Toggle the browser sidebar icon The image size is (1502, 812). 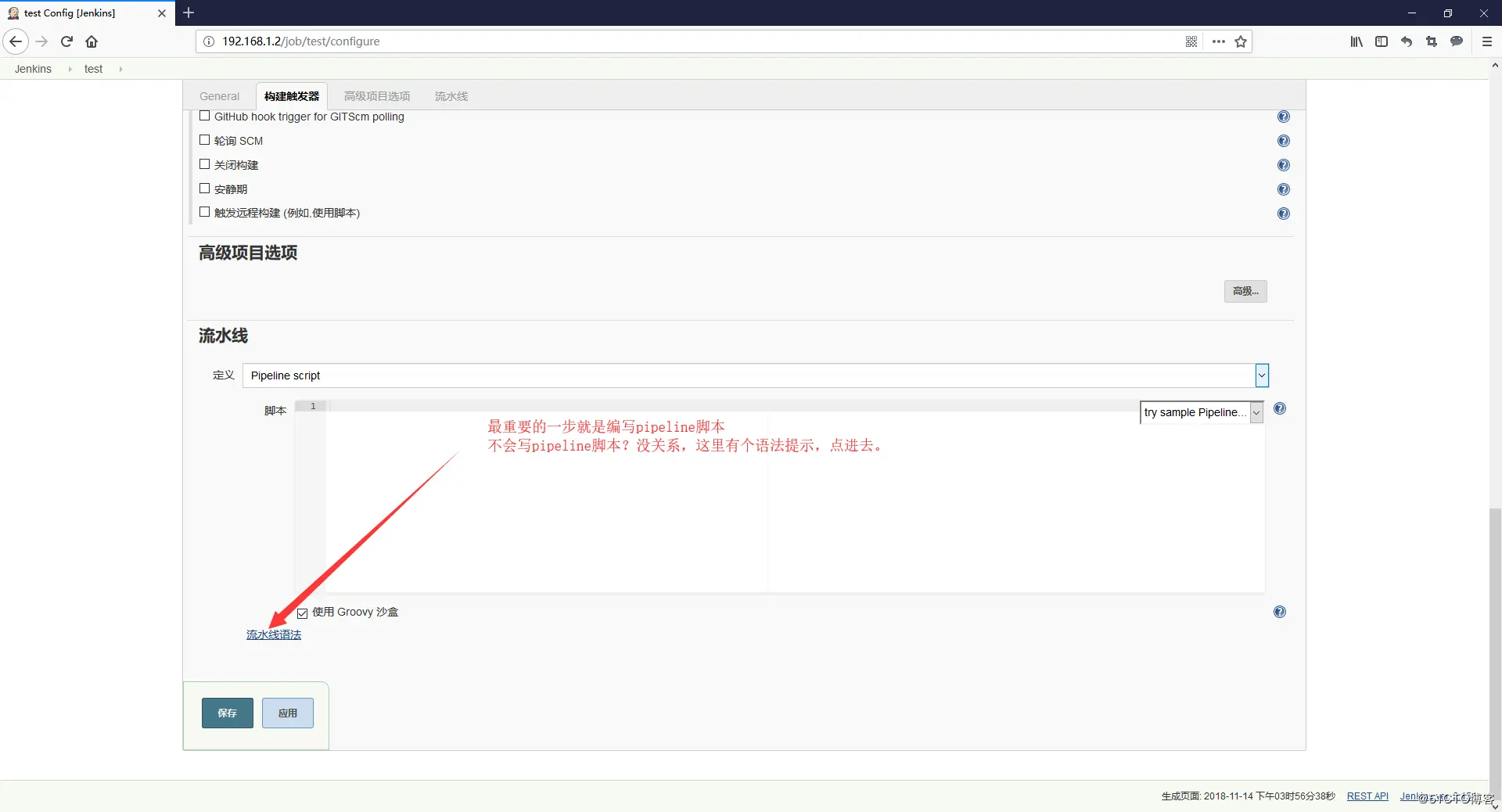[1382, 41]
